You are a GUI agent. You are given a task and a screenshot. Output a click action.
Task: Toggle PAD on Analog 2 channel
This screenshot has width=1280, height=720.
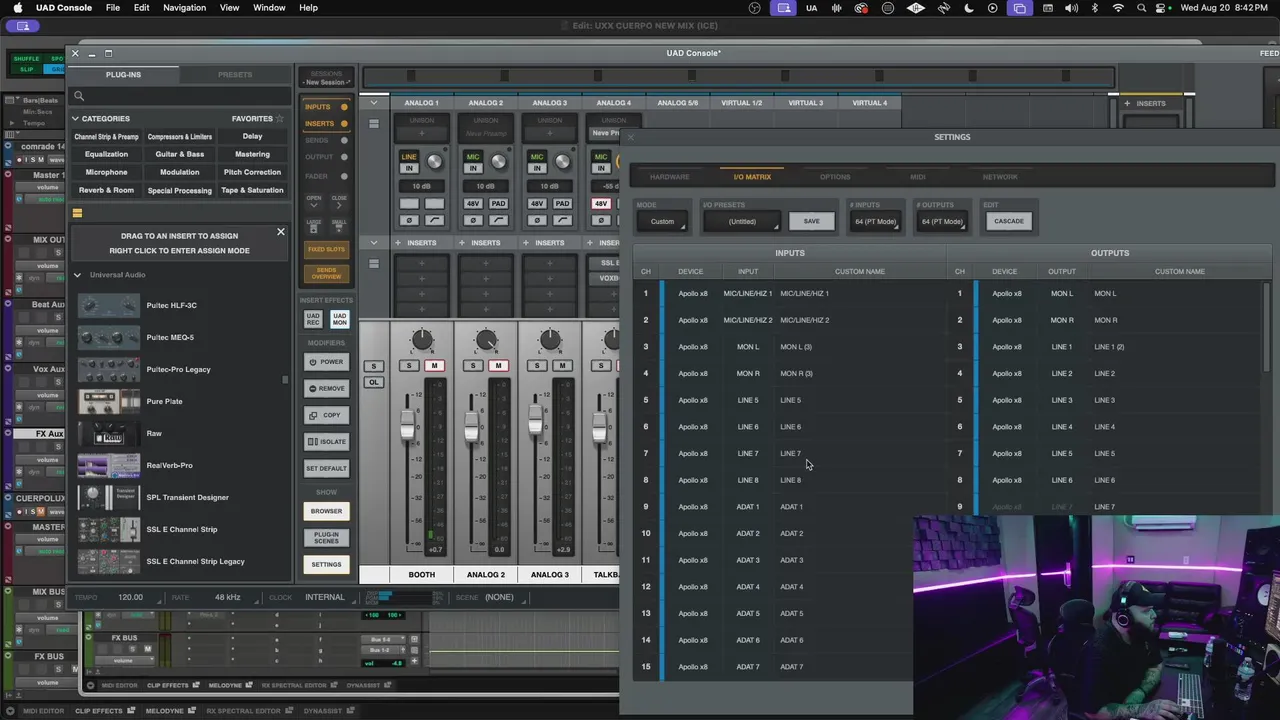(x=498, y=204)
